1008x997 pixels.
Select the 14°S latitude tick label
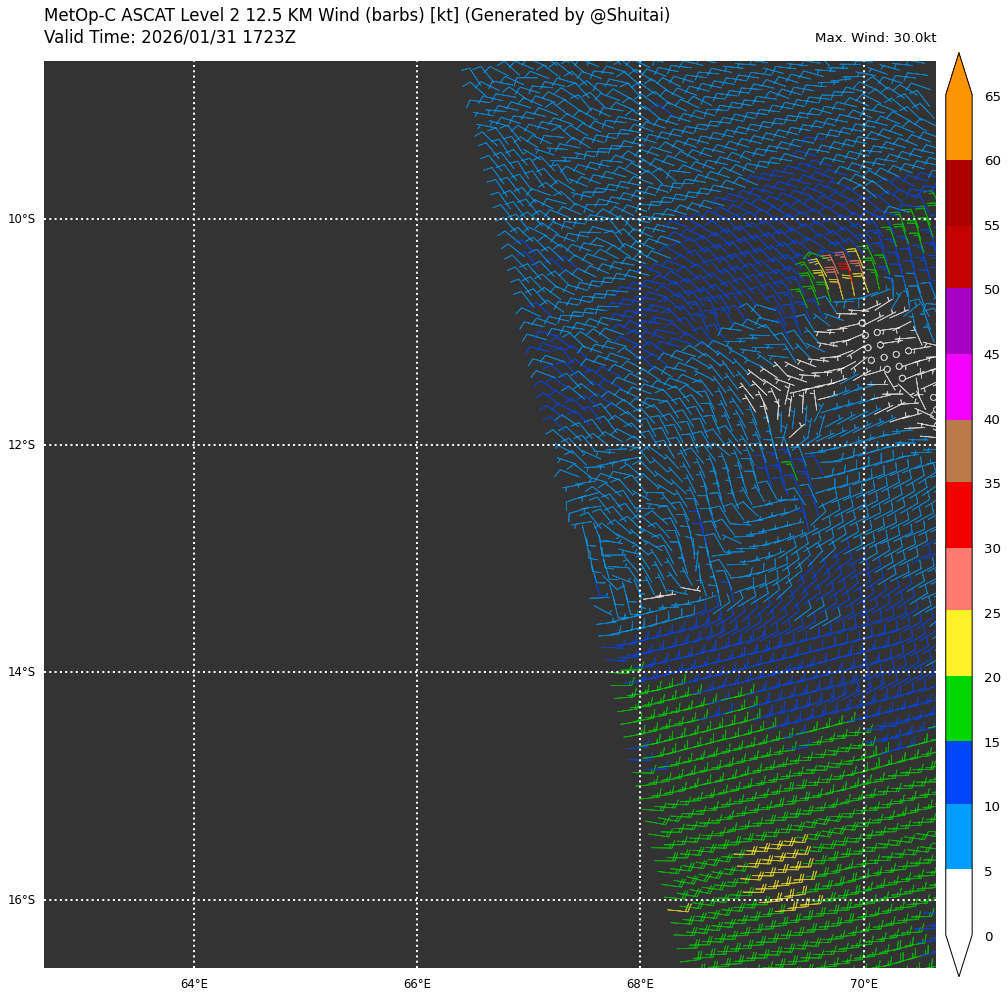click(21, 672)
